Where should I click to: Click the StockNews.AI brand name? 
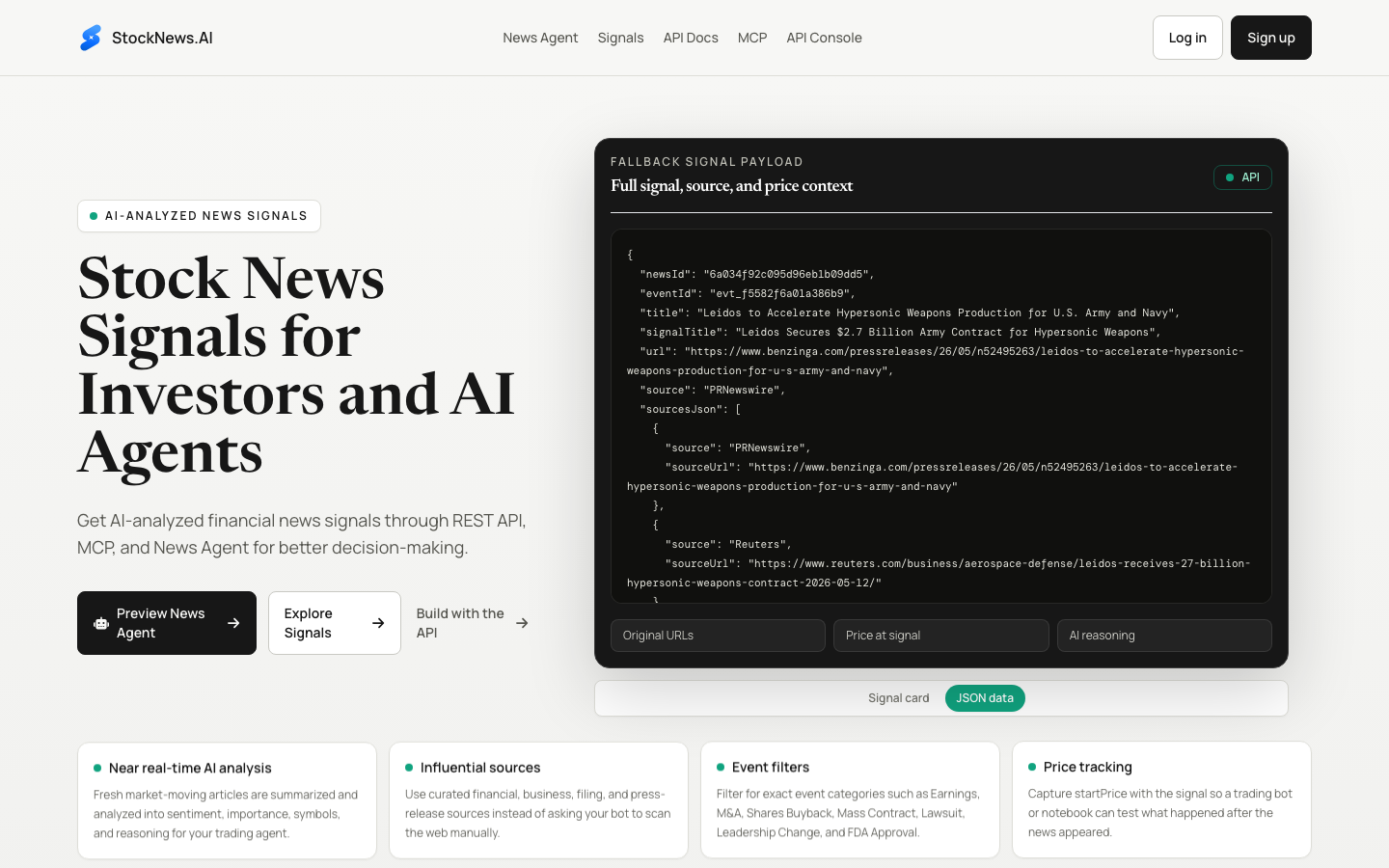click(x=162, y=38)
